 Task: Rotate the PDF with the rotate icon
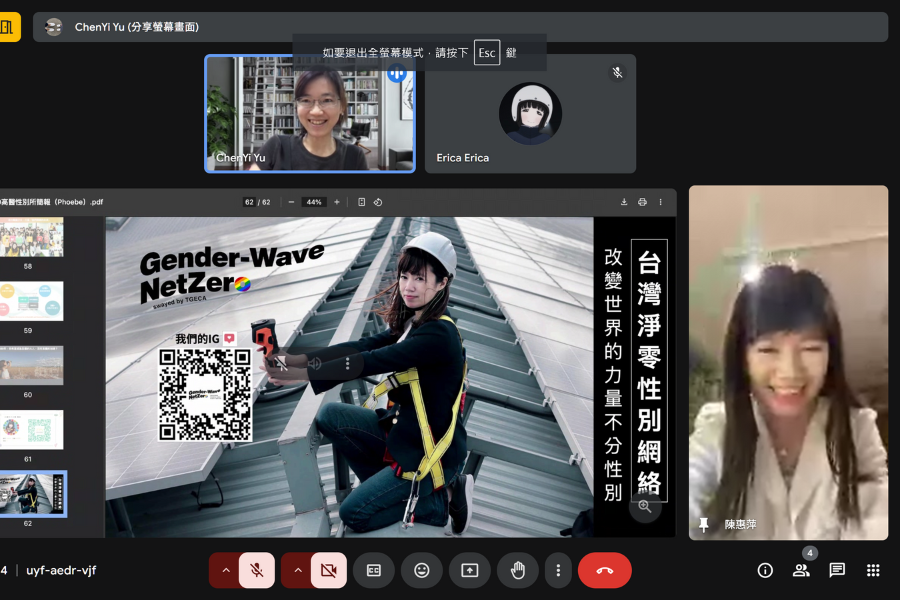point(378,202)
